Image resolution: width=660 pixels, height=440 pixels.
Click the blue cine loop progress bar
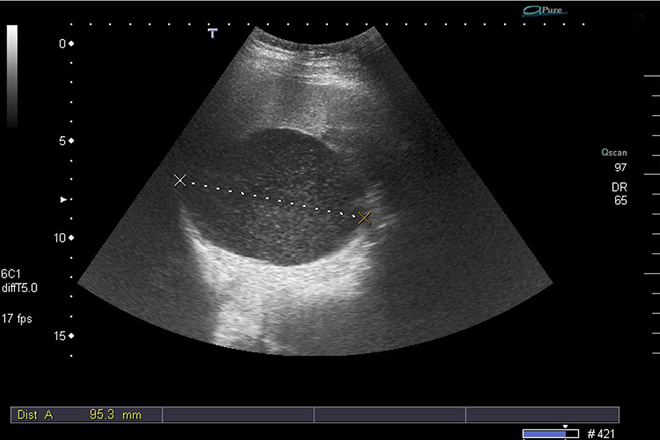(x=552, y=432)
